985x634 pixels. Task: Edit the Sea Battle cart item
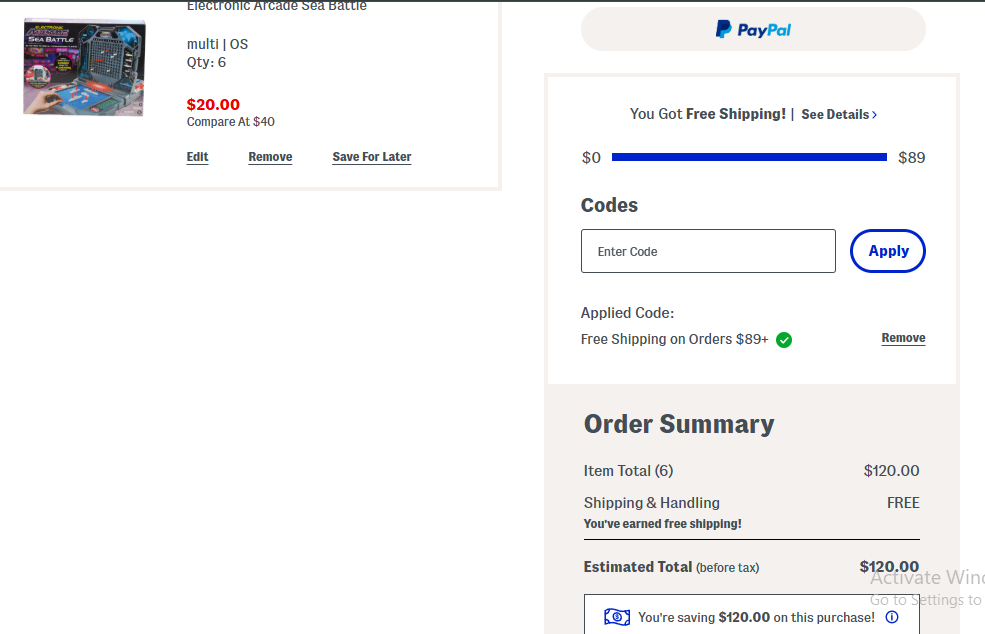point(197,156)
